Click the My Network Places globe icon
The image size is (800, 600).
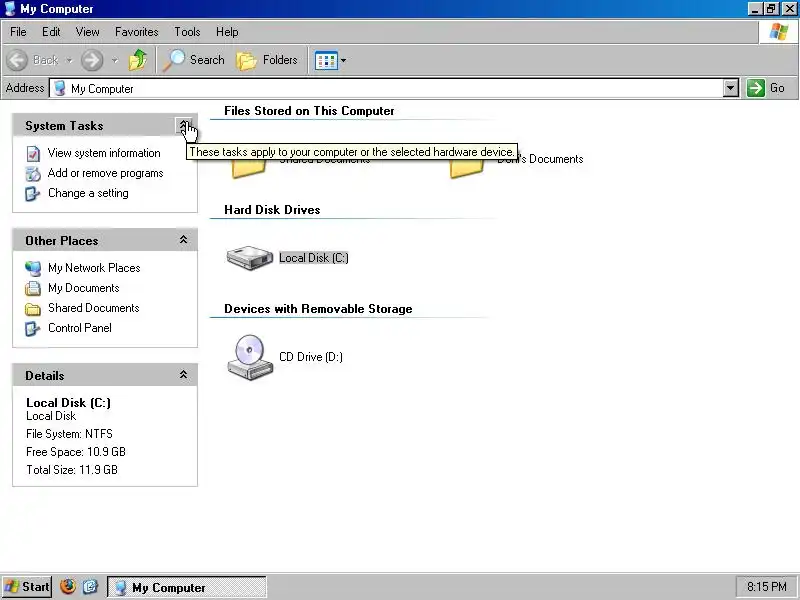pyautogui.click(x=33, y=268)
